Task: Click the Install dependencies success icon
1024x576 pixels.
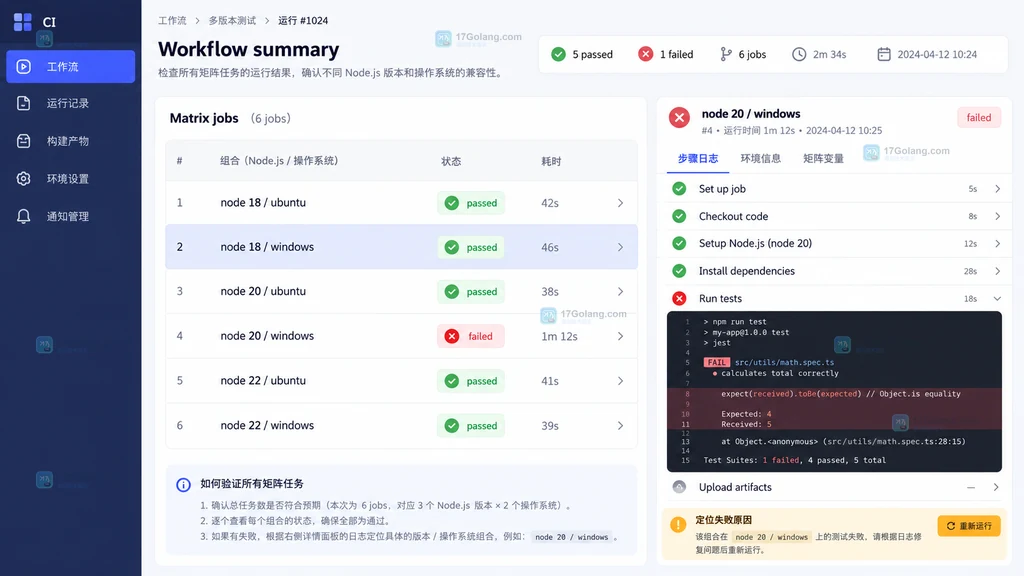Action: [x=679, y=271]
